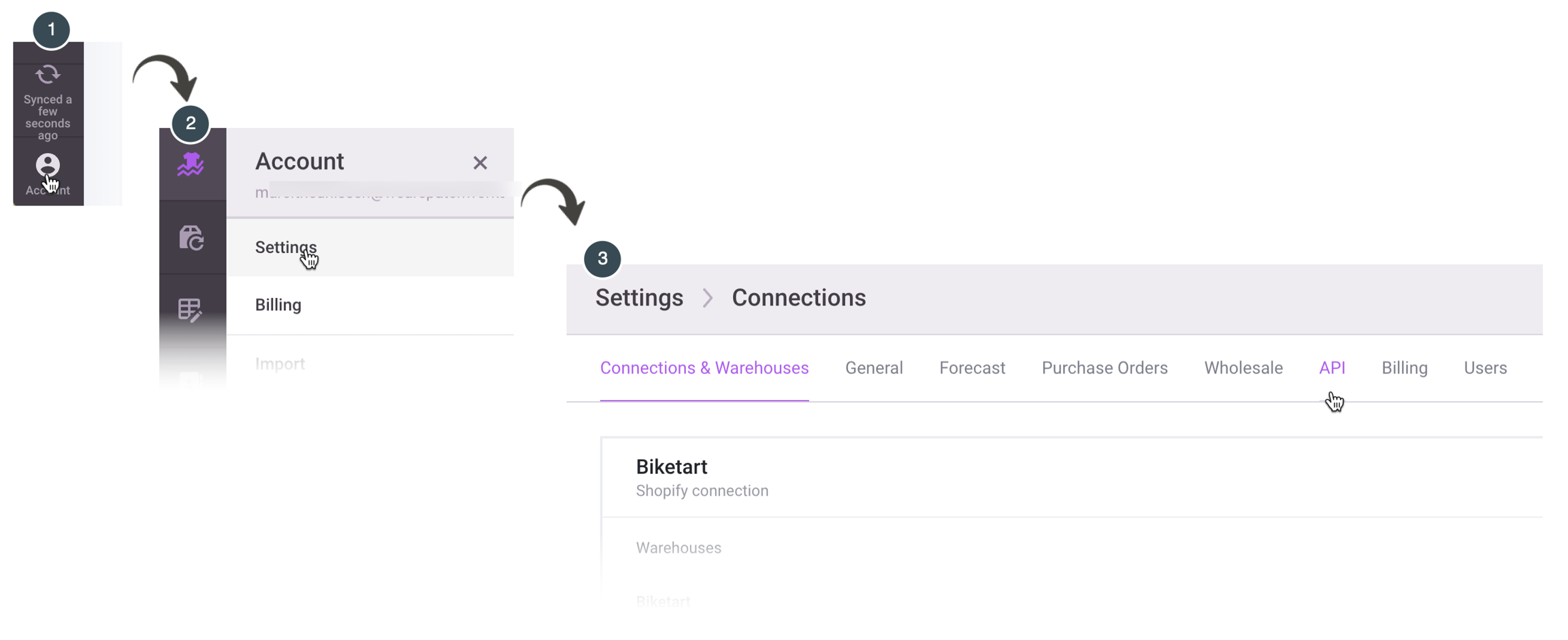Switch to the Forecast tab
The height and width of the screenshot is (640, 1568).
pyautogui.click(x=972, y=368)
